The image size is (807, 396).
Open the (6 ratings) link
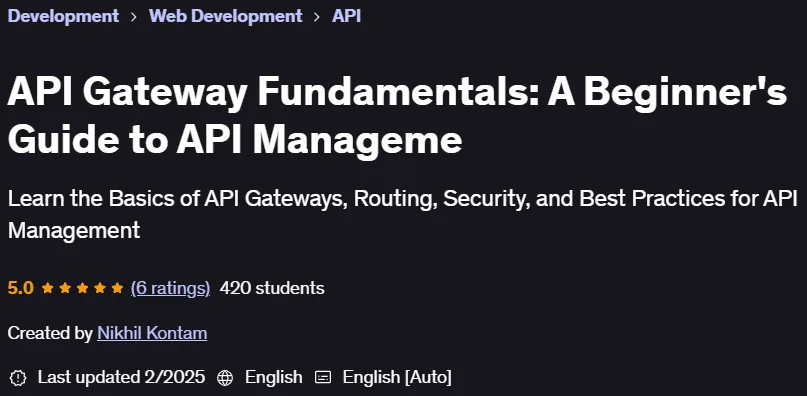click(x=170, y=288)
